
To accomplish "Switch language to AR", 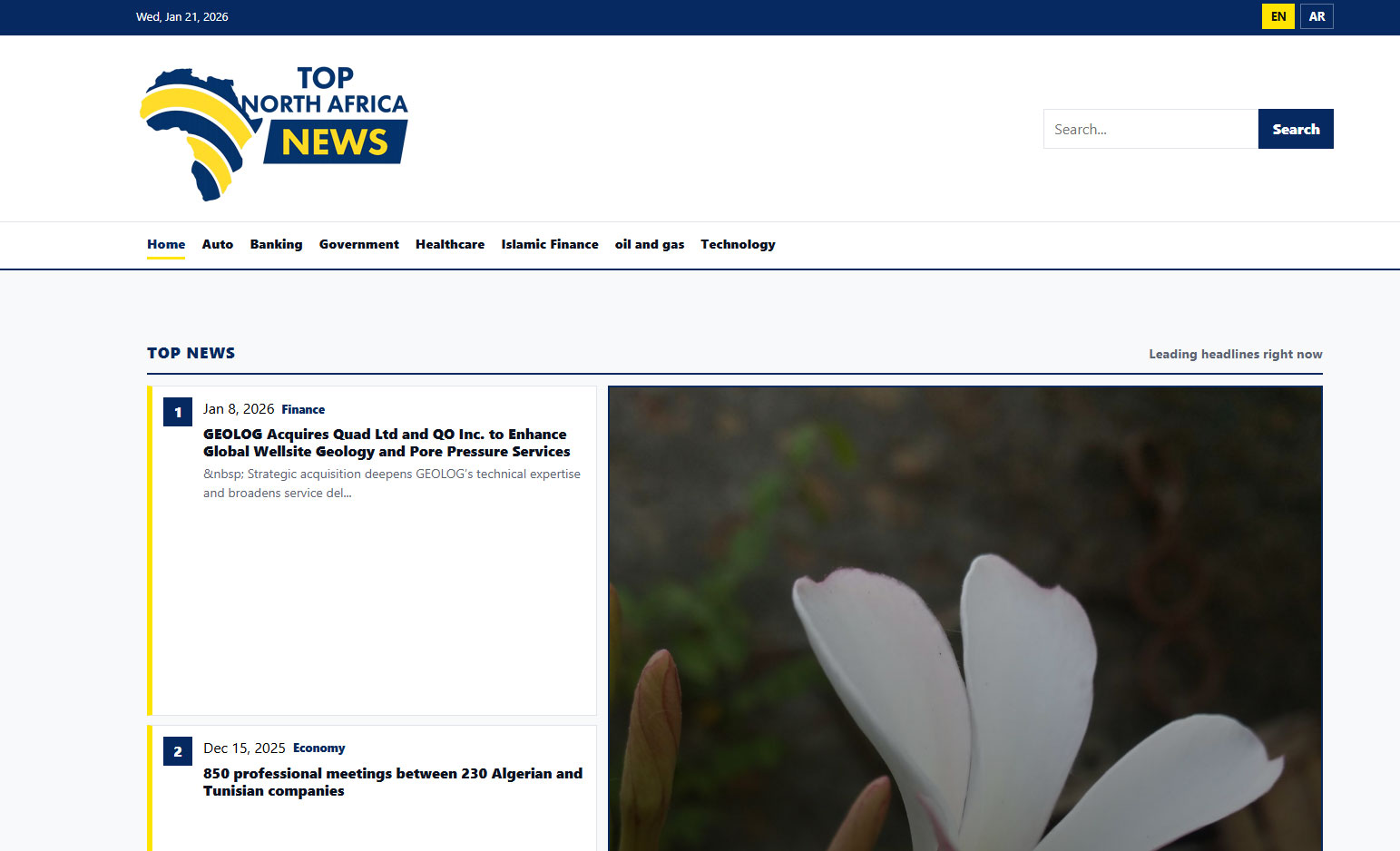I will pos(1317,16).
